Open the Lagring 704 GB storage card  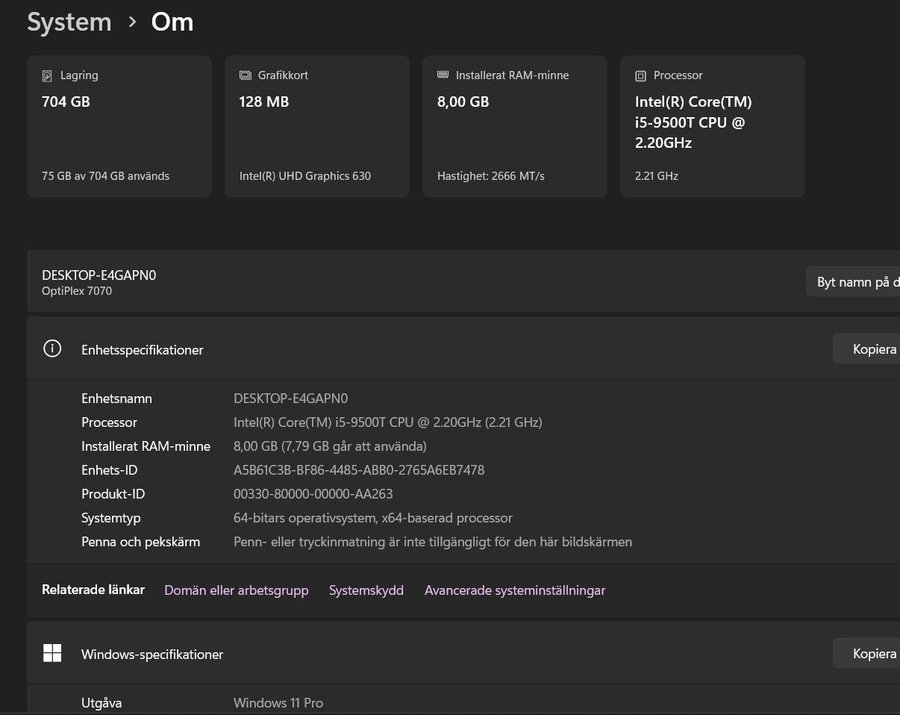point(119,126)
